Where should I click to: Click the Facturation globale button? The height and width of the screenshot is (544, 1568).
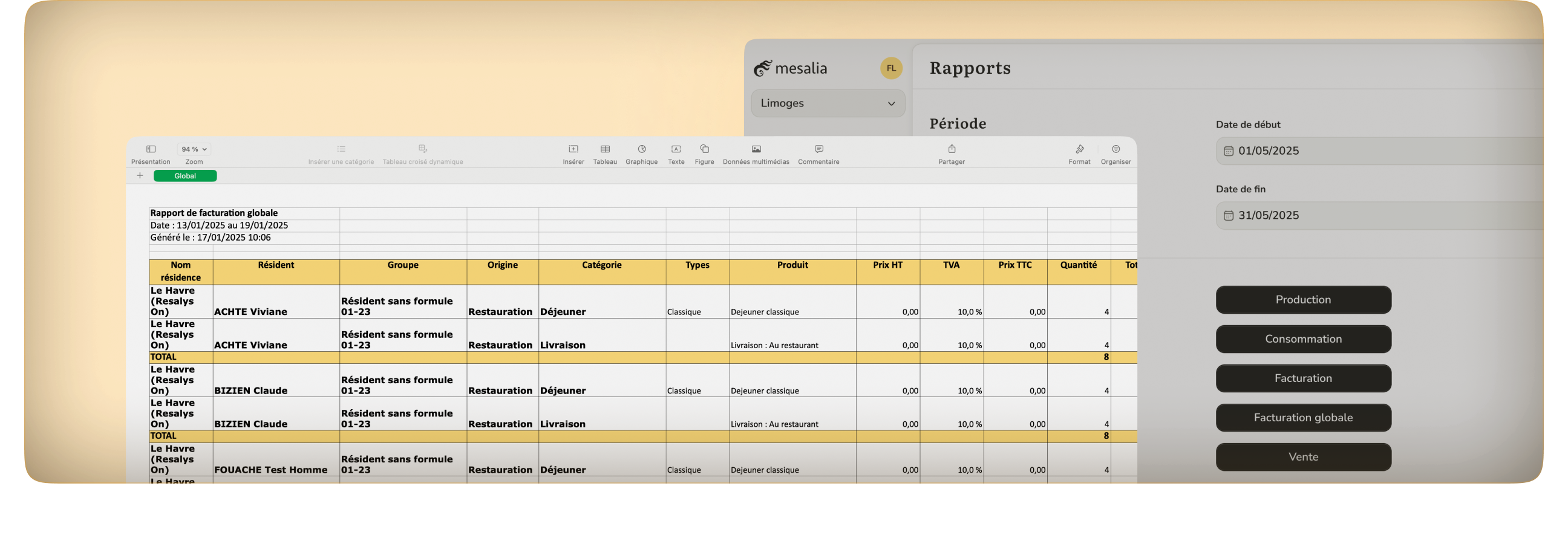coord(1302,418)
